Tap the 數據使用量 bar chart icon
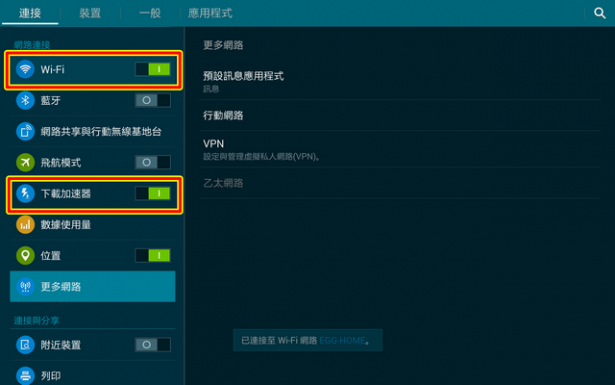 [25, 225]
